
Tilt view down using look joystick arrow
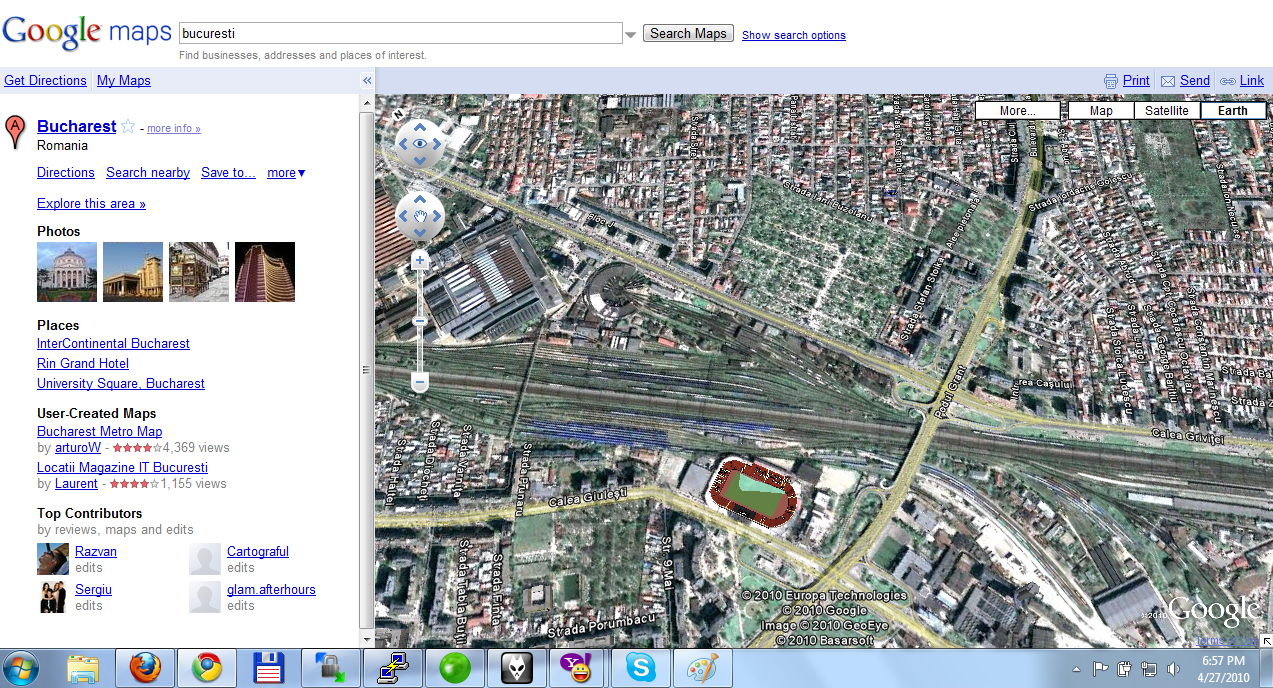[x=420, y=161]
